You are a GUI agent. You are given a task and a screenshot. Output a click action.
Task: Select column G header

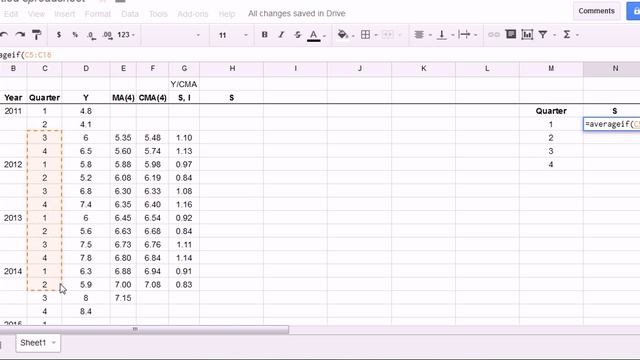(x=184, y=69)
